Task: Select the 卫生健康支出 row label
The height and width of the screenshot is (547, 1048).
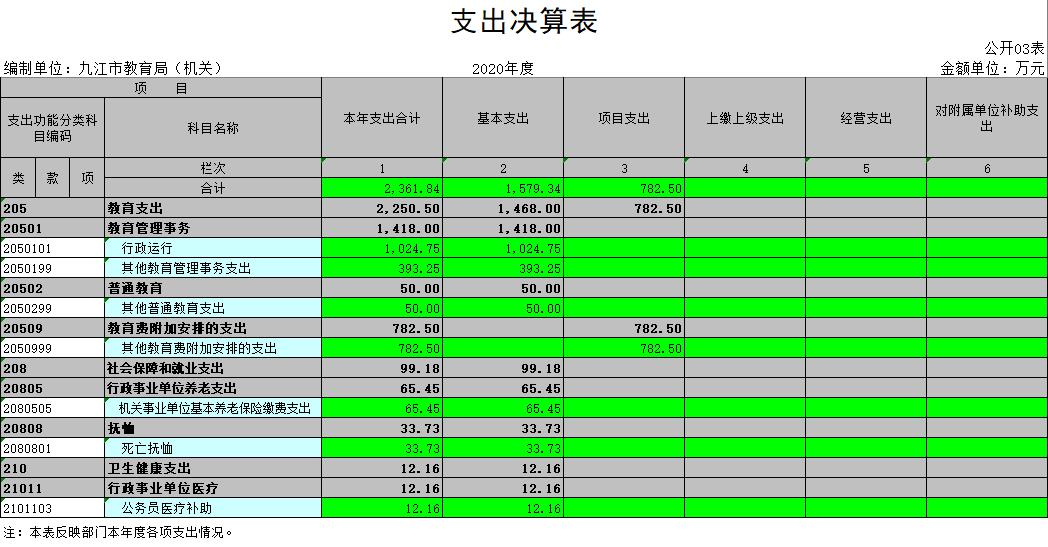Action: (x=149, y=468)
